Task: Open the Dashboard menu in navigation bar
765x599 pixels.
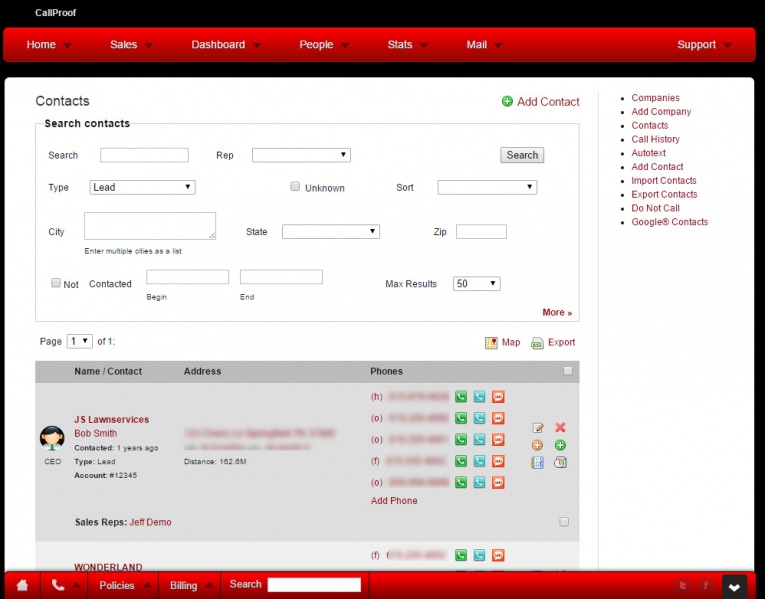Action: [x=225, y=45]
